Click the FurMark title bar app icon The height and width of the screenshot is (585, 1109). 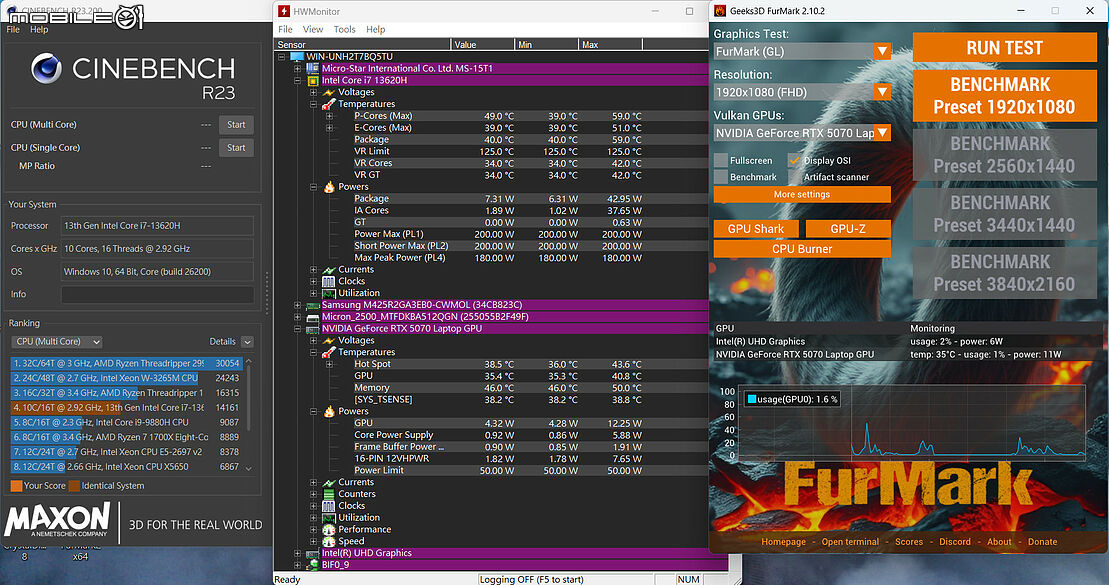[720, 11]
